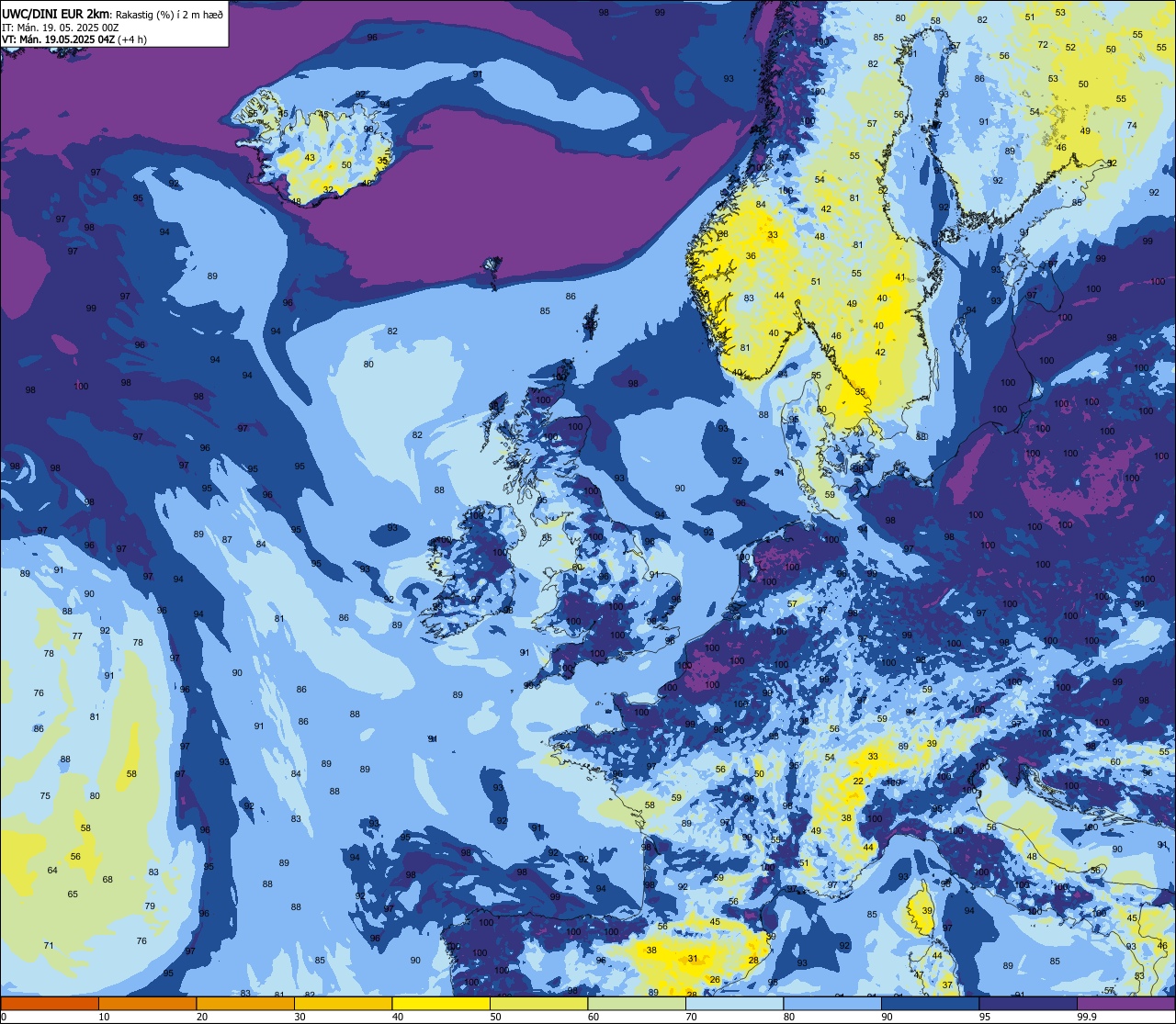The image size is (1176, 1024).
Task: Click the '10' legend scale label
Action: click(104, 1017)
